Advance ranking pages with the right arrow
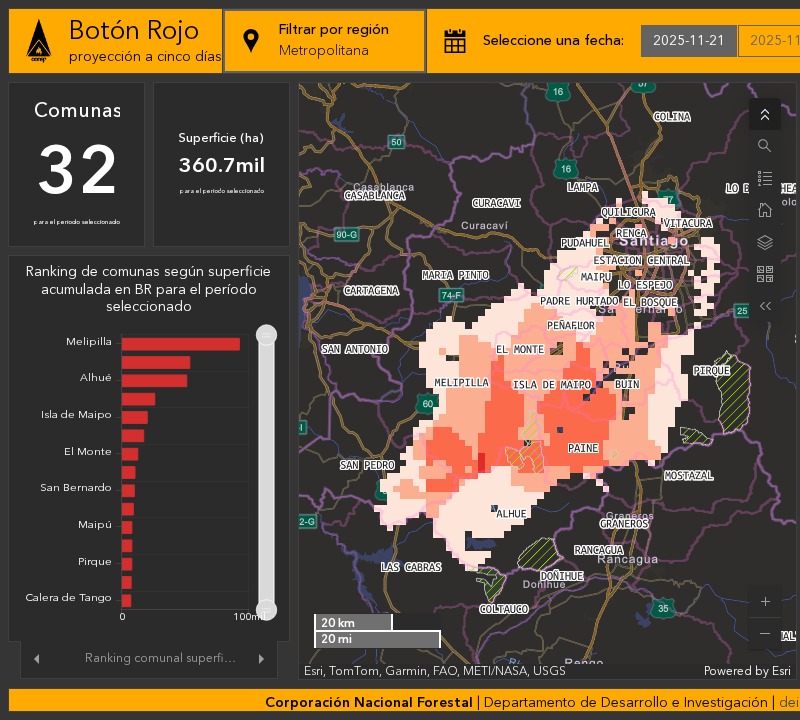 pos(262,658)
